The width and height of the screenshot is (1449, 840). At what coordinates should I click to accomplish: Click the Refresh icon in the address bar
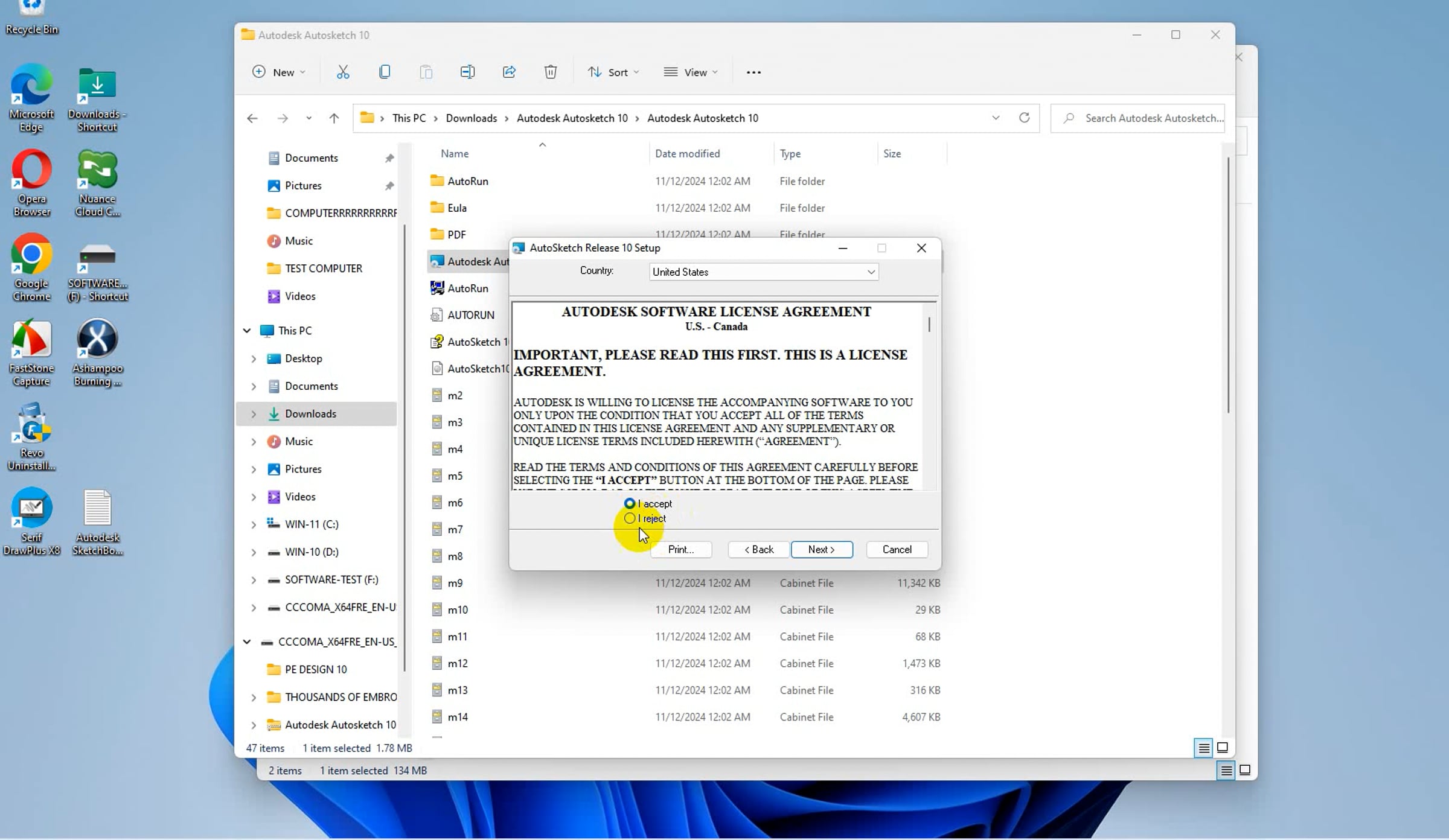pos(1025,118)
